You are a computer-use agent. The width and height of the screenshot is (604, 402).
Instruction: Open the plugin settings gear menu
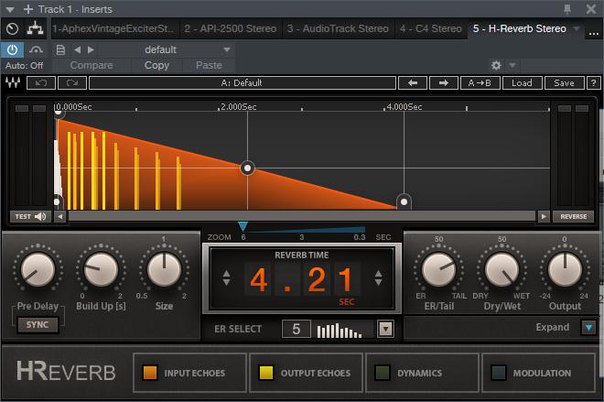pyautogui.click(x=494, y=65)
